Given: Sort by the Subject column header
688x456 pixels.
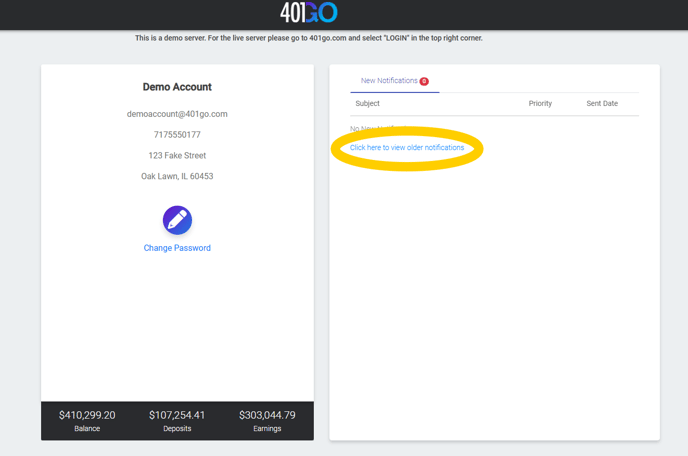Looking at the screenshot, I should (368, 104).
